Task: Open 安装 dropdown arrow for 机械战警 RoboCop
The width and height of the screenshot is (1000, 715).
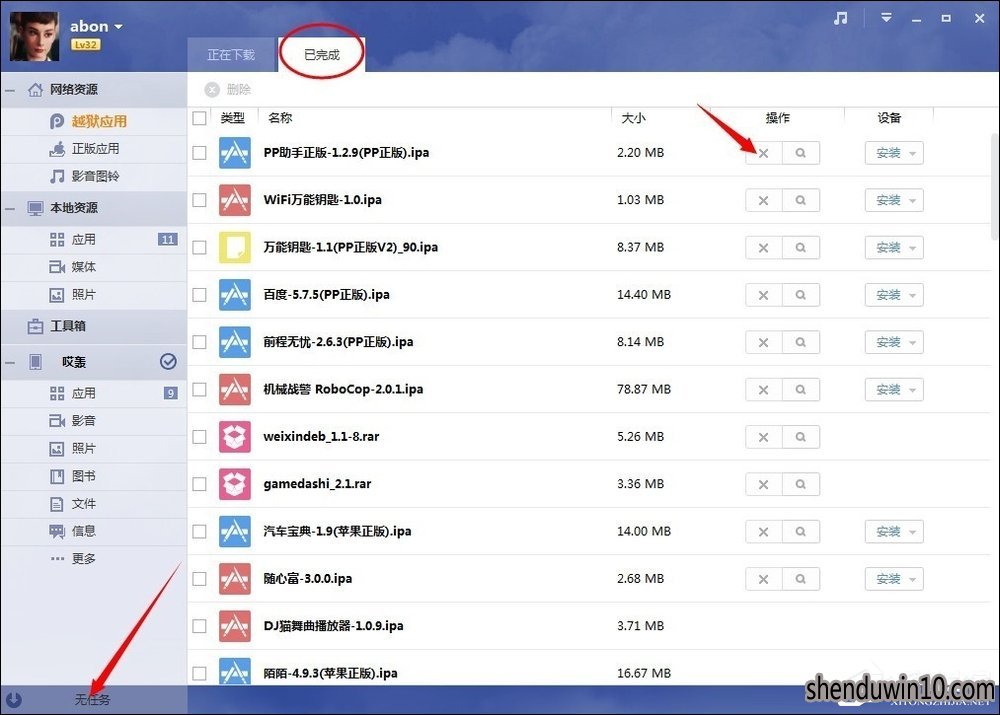Action: coord(913,390)
